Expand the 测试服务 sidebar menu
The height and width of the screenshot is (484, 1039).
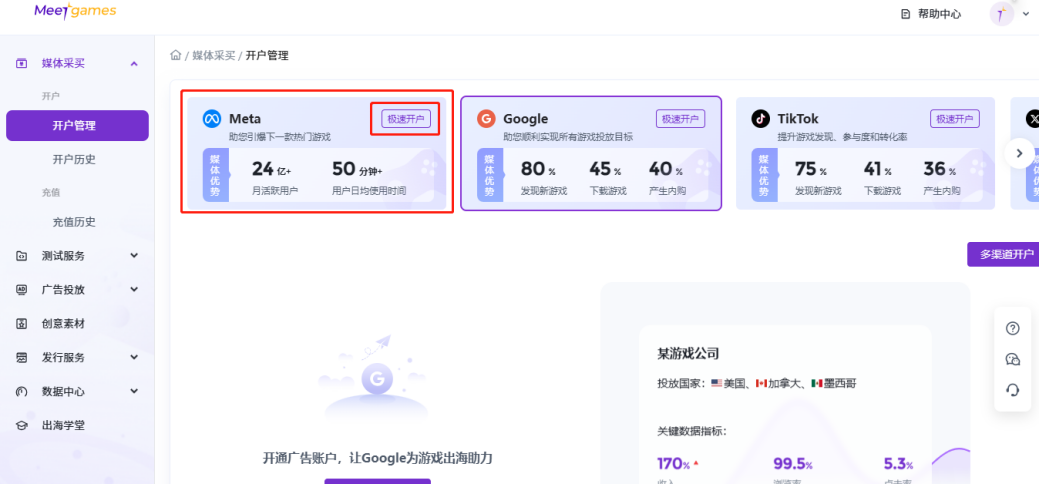(x=134, y=256)
